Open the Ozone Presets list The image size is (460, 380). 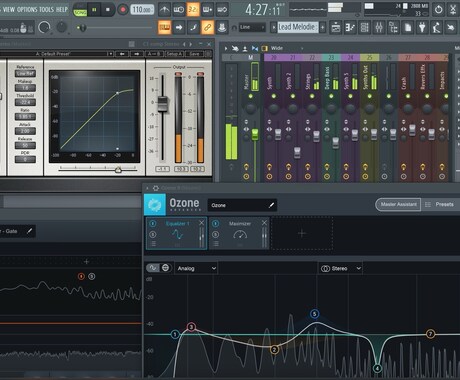pyautogui.click(x=440, y=204)
